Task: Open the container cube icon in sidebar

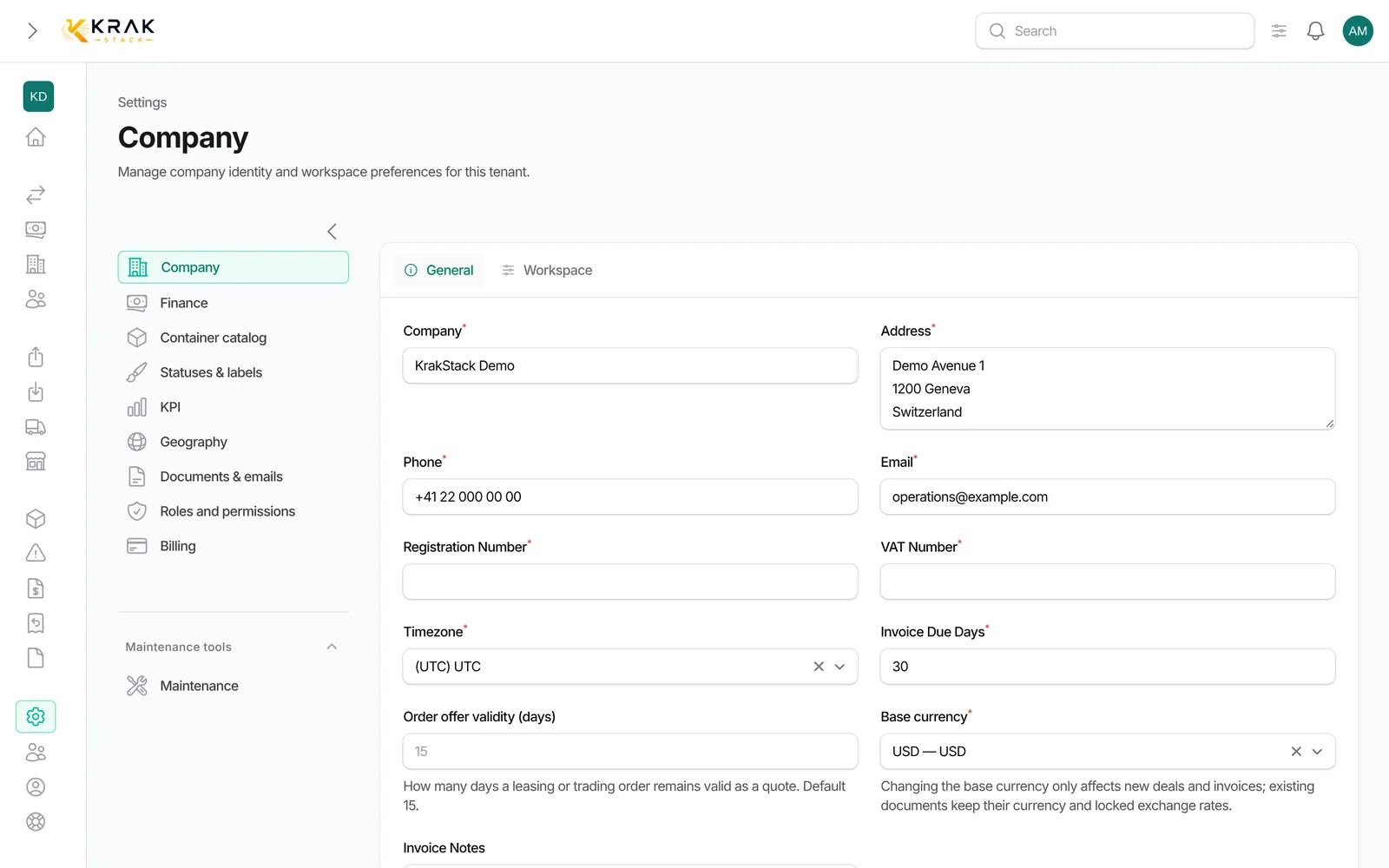Action: coord(36,519)
